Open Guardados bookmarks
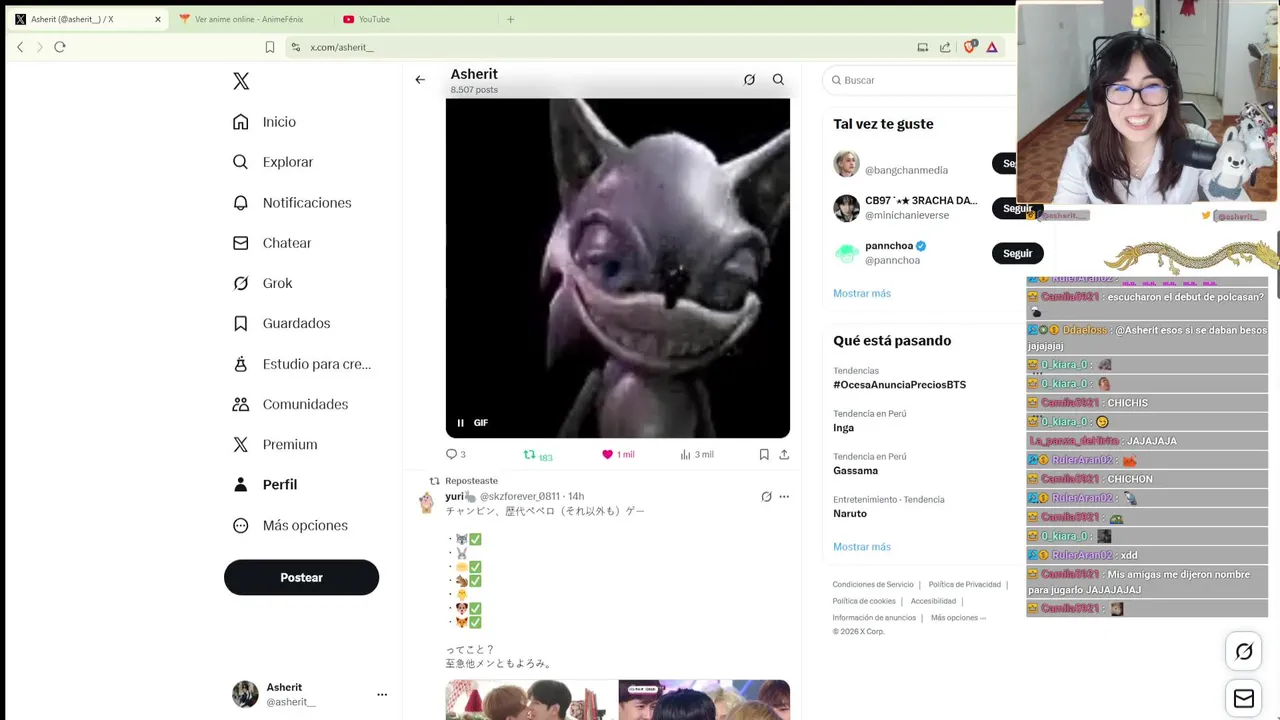 tap(281, 323)
